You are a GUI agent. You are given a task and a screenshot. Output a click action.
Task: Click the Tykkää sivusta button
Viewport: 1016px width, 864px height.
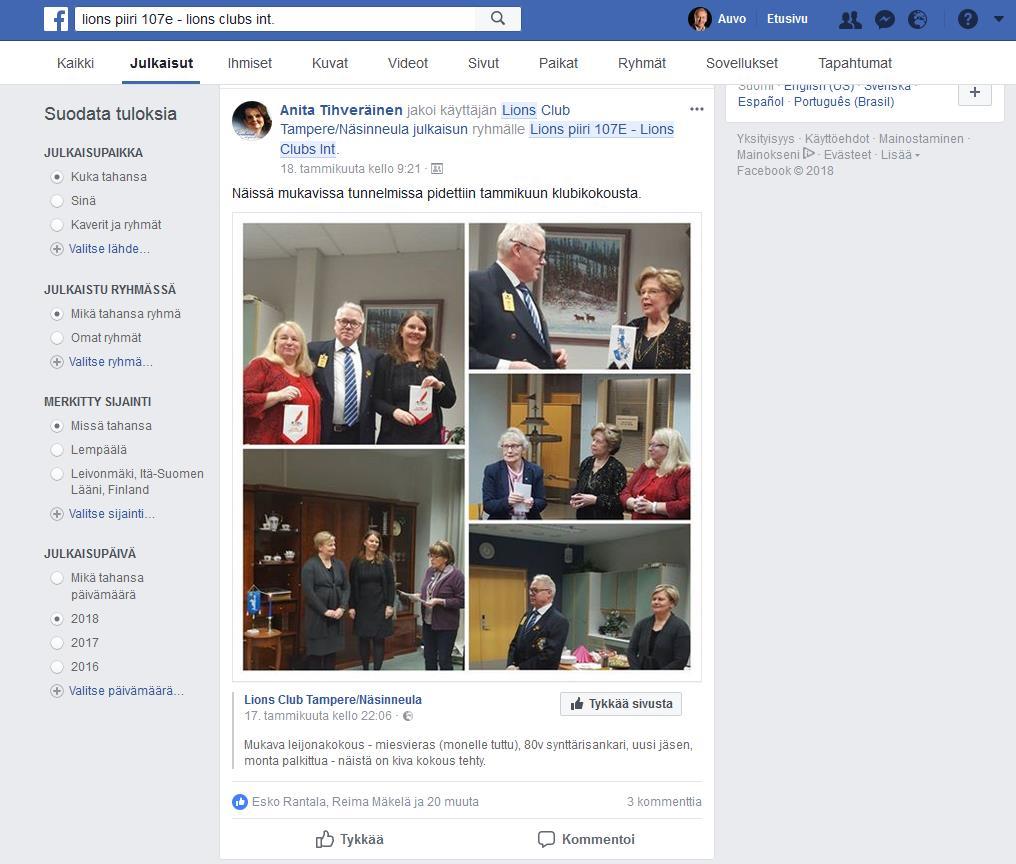coord(621,704)
